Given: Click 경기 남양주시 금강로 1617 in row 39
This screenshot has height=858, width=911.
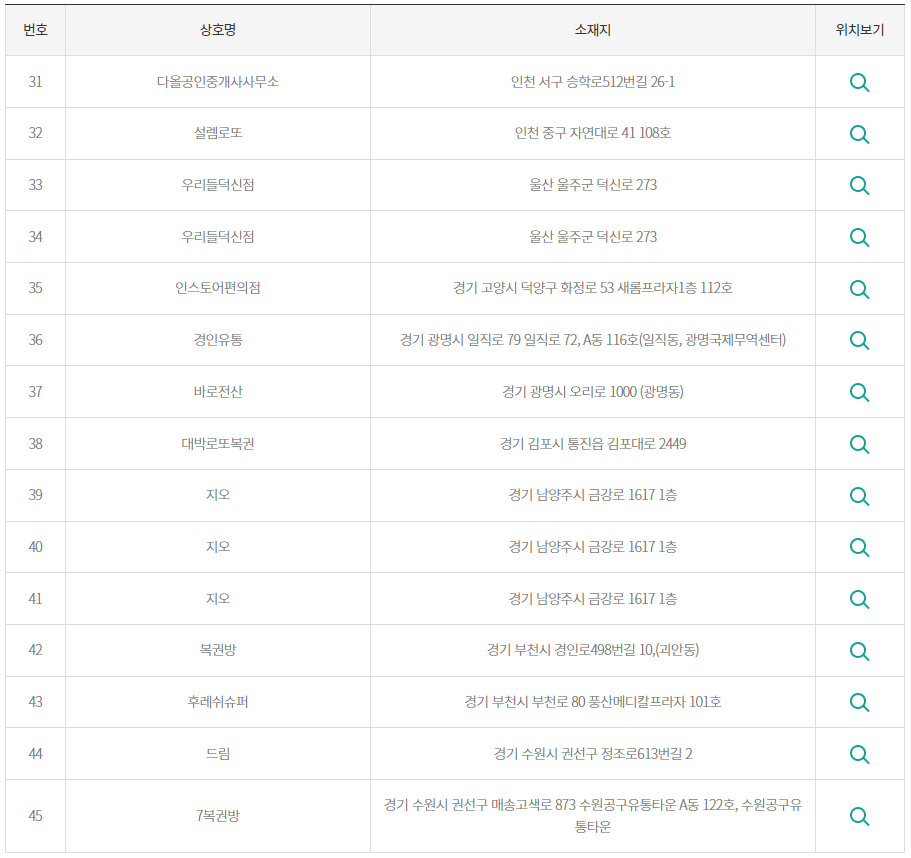Looking at the screenshot, I should click(593, 495).
